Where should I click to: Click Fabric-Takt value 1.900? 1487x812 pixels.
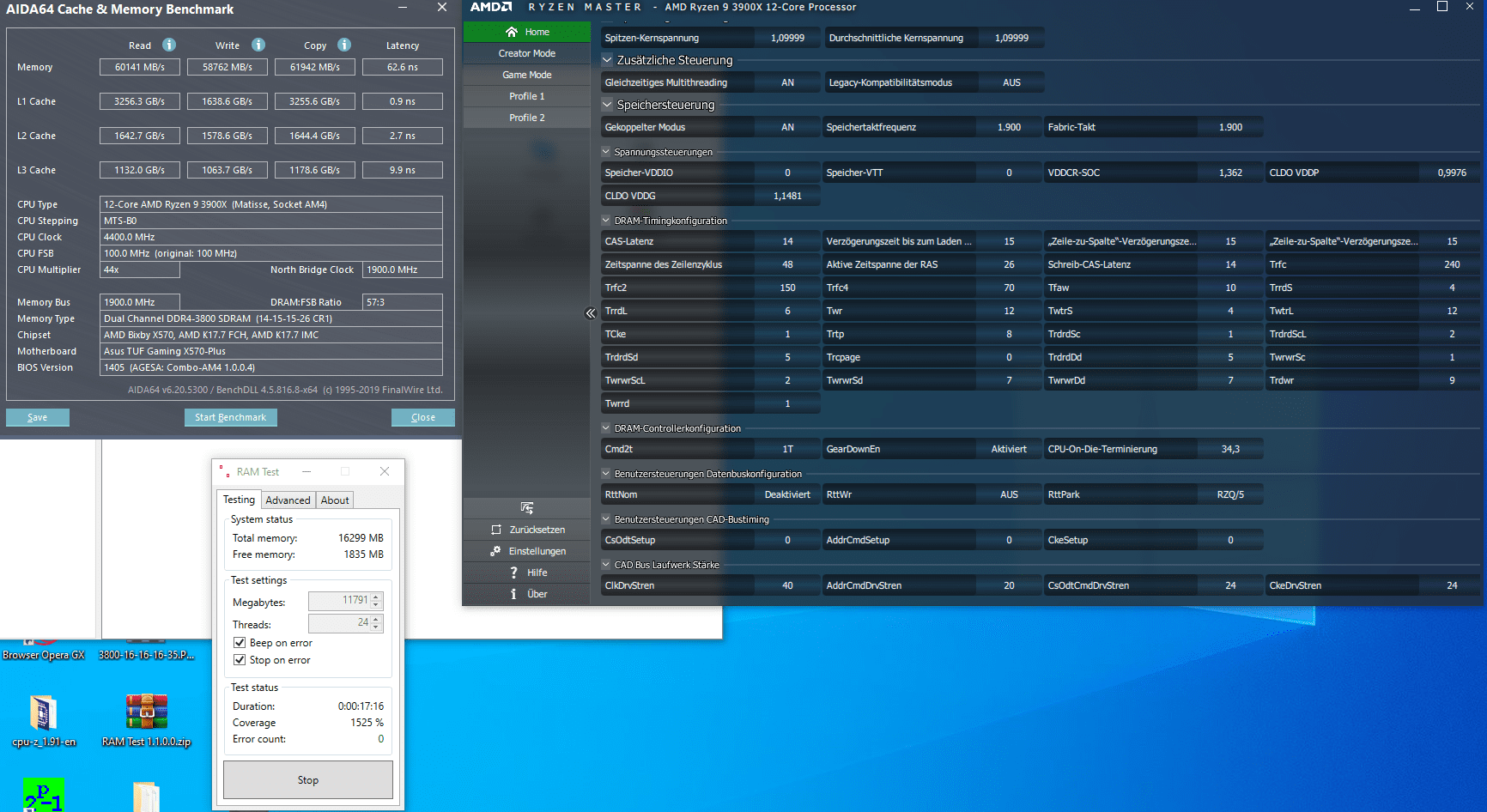coord(1230,127)
